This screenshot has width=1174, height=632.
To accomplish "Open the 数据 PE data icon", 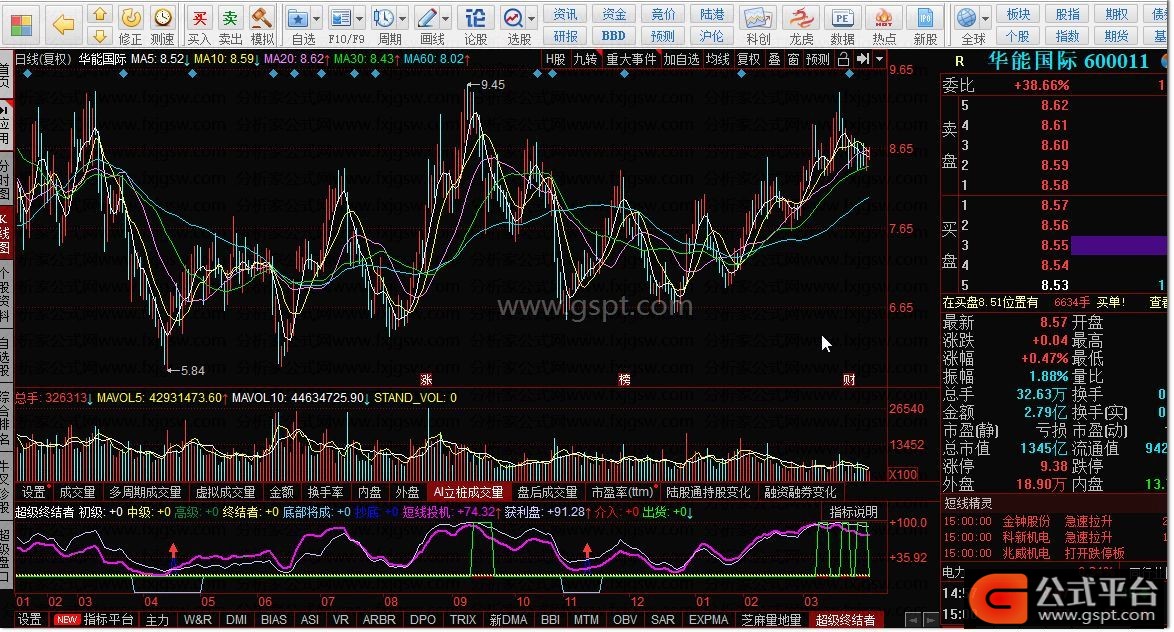I will tap(842, 17).
